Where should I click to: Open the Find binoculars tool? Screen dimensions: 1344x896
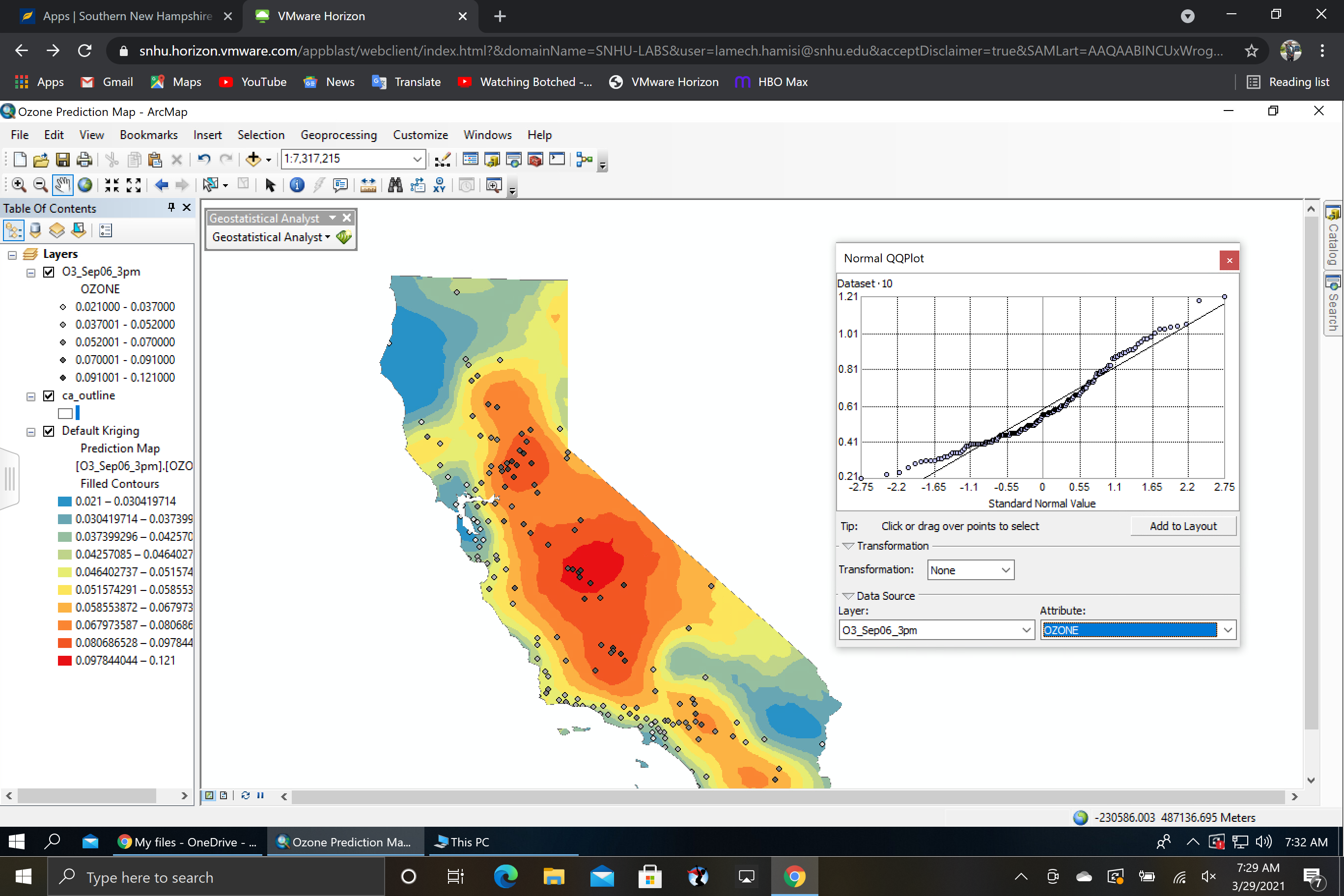coord(395,185)
